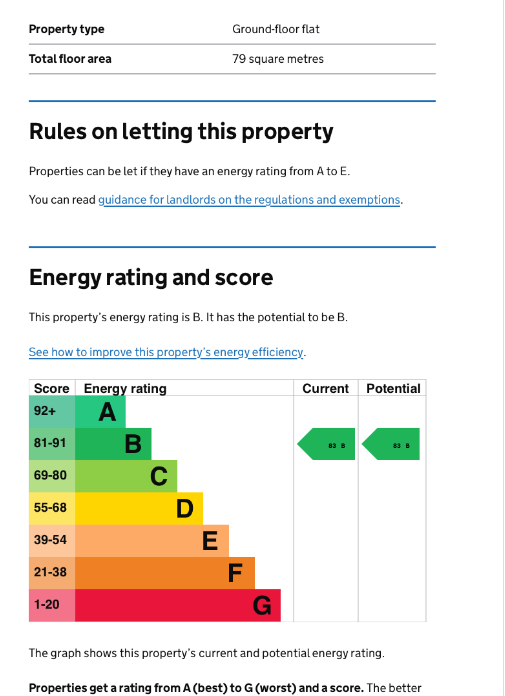The height and width of the screenshot is (696, 505).
Task: Click the Energy rating and score heading
Action: [151, 278]
